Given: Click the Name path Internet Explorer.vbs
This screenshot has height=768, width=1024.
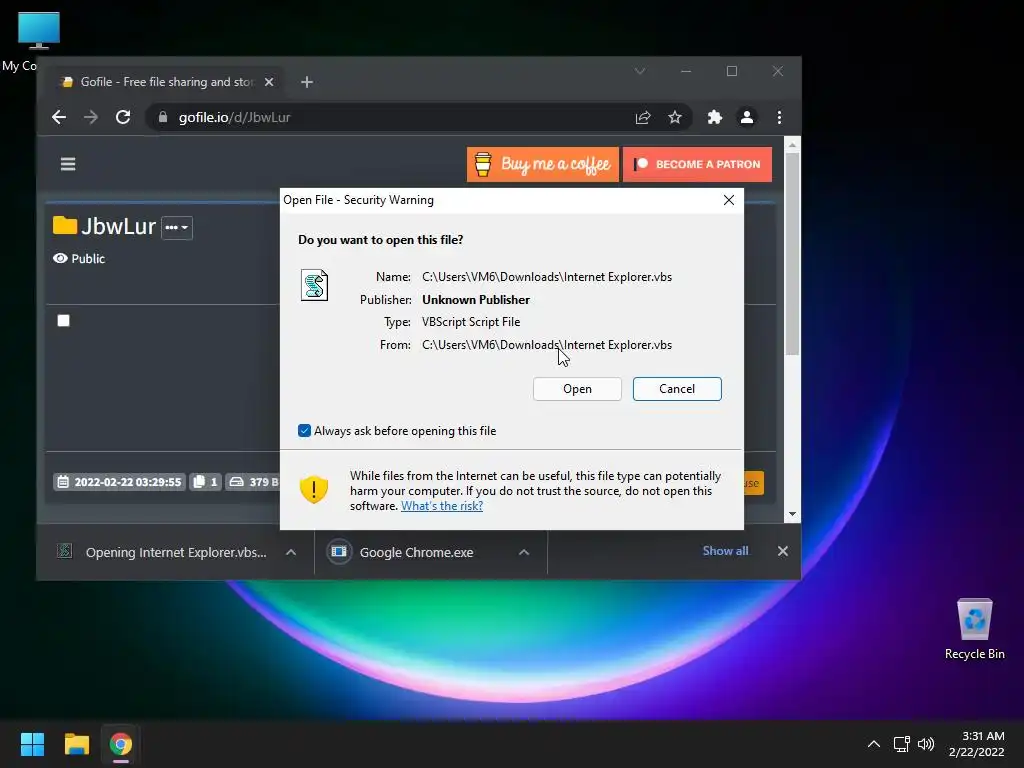Looking at the screenshot, I should pyautogui.click(x=547, y=277).
